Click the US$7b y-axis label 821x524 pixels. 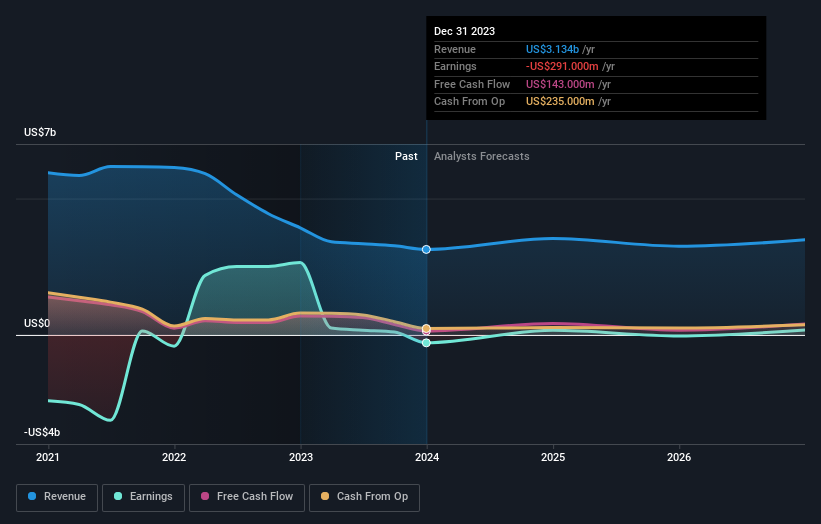(40, 132)
